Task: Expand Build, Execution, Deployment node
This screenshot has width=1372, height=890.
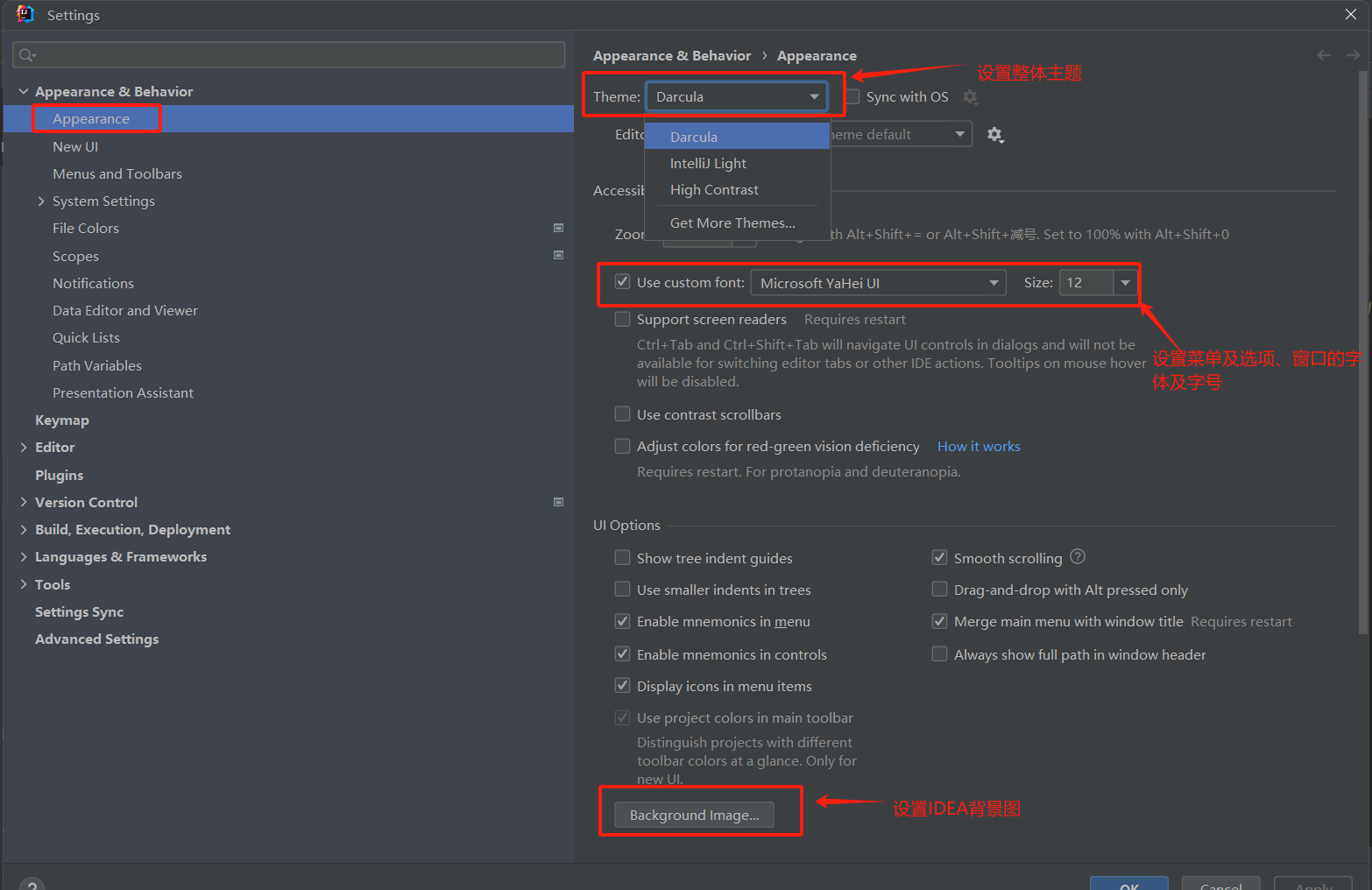Action: (24, 529)
